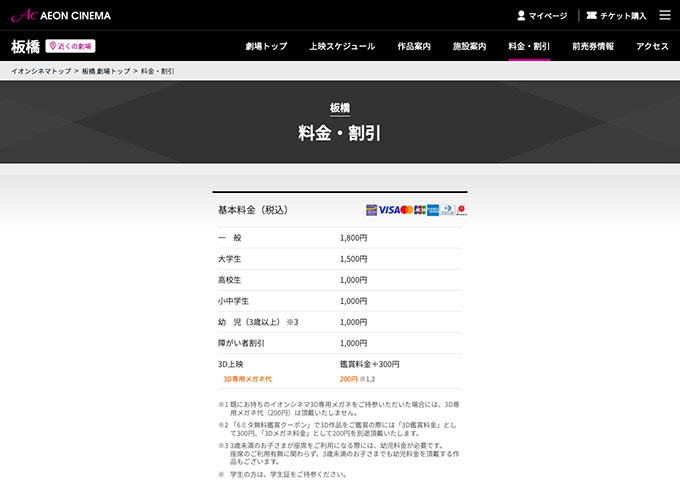This screenshot has height=480, width=680.
Task: Open 上映スケジュール tab
Action: coord(342,46)
